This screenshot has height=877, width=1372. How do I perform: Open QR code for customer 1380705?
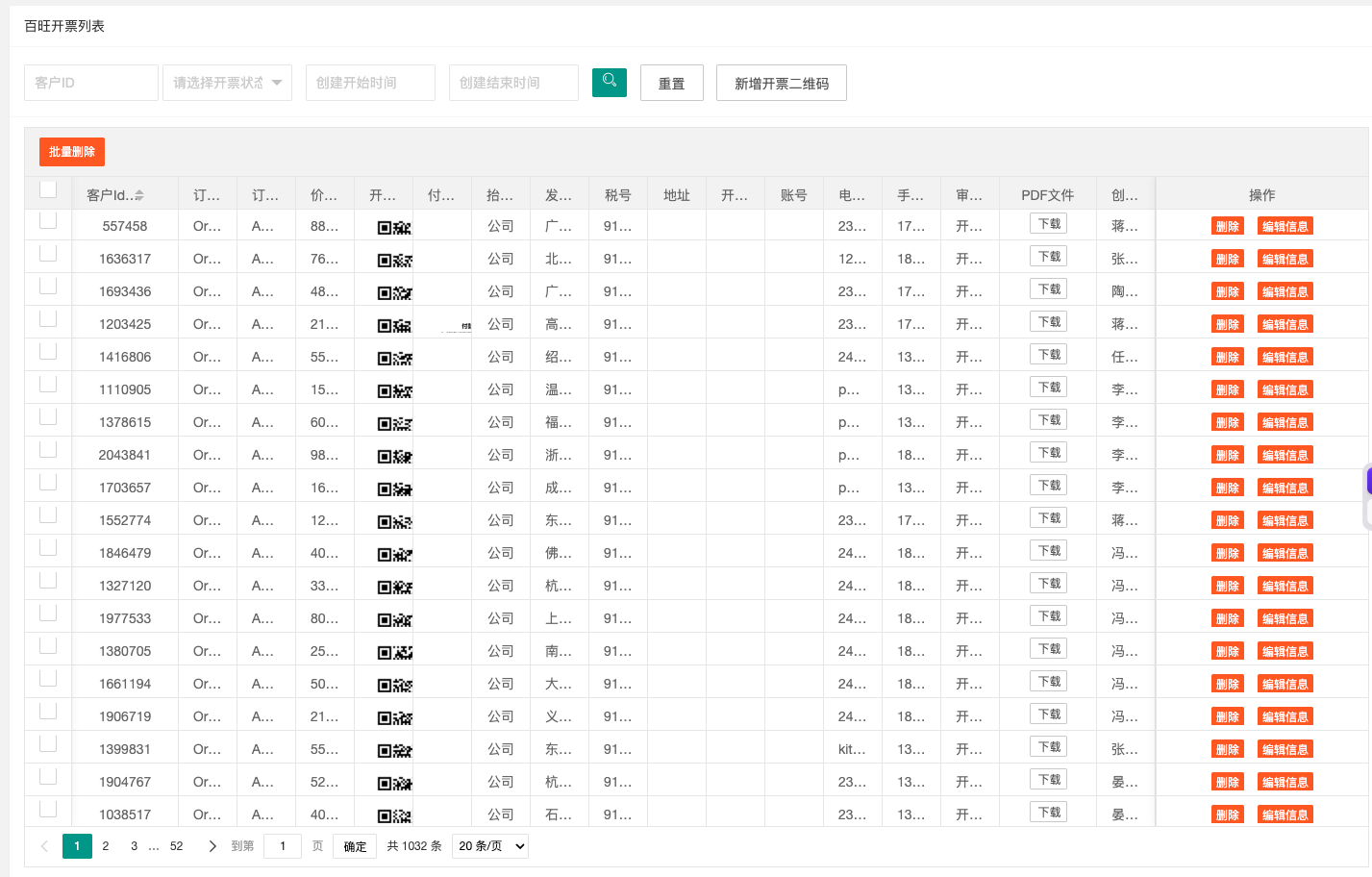[x=394, y=653]
